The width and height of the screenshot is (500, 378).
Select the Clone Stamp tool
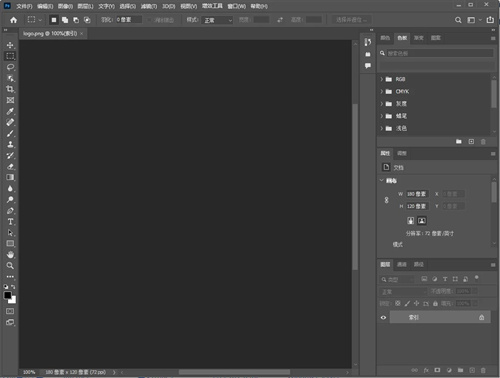tap(10, 144)
